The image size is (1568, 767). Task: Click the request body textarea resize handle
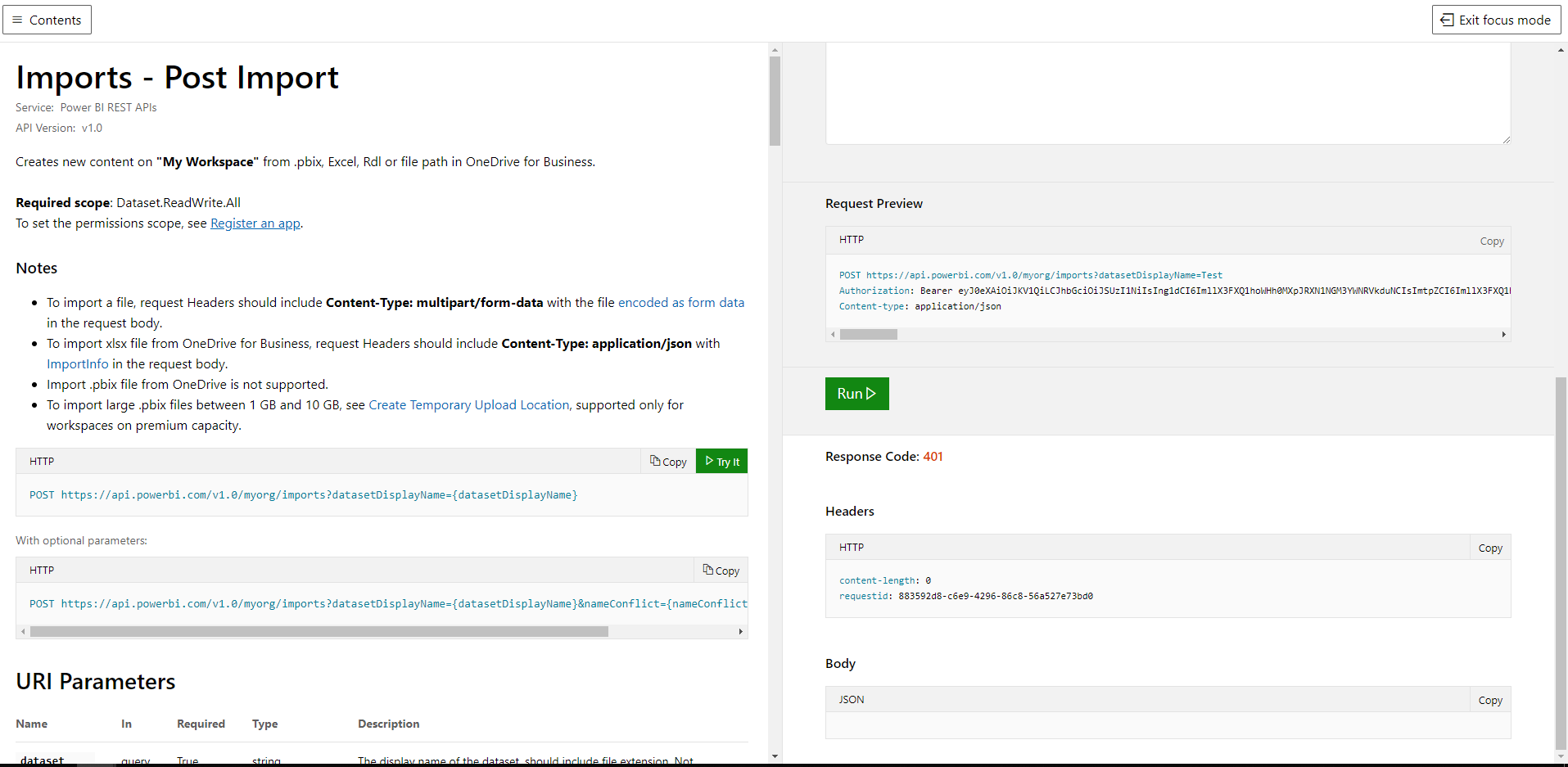(1506, 139)
